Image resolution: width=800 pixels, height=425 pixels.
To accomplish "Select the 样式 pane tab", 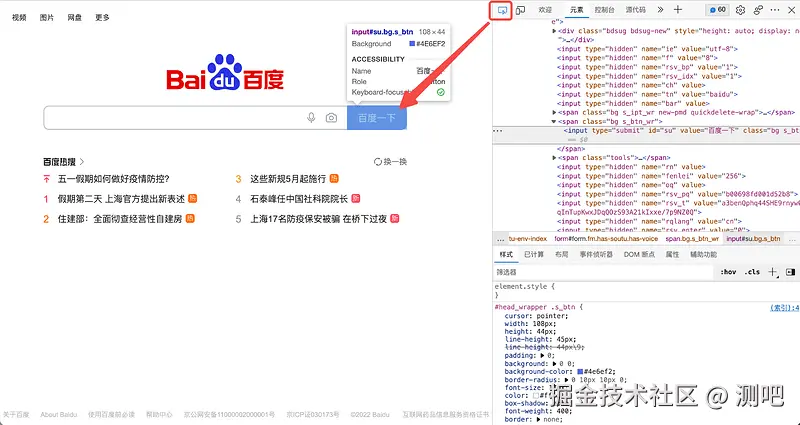I will click(x=506, y=255).
